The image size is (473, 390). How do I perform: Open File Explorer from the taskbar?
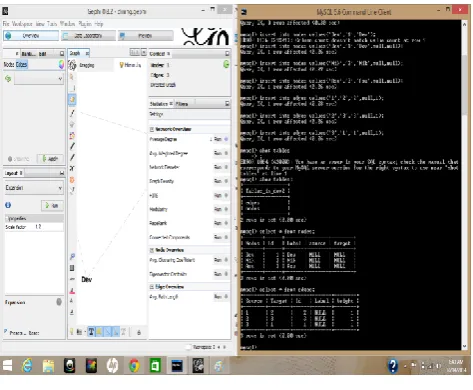pos(49,366)
